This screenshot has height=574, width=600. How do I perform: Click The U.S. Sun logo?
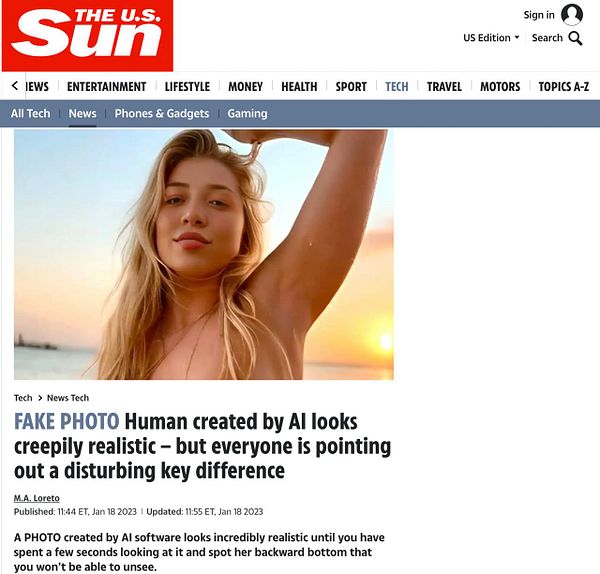click(x=88, y=36)
